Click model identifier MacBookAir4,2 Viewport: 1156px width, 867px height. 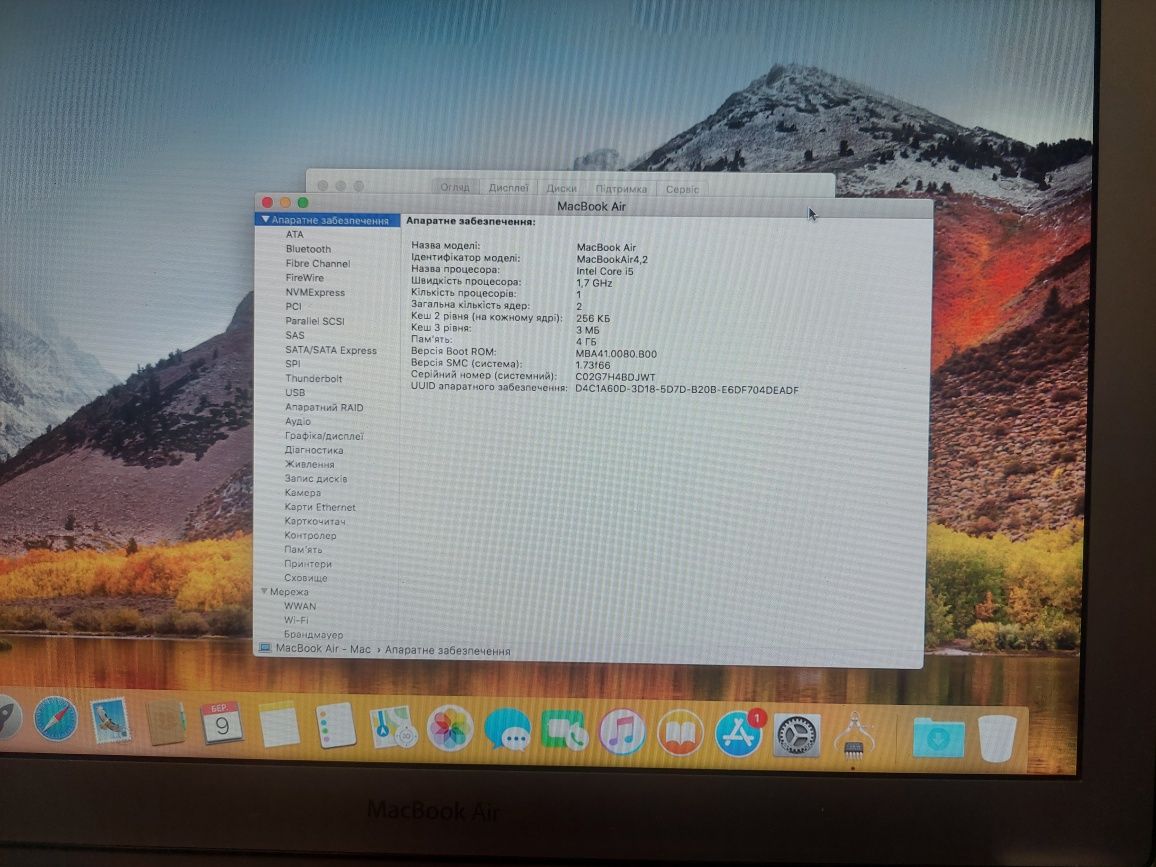[x=612, y=259]
